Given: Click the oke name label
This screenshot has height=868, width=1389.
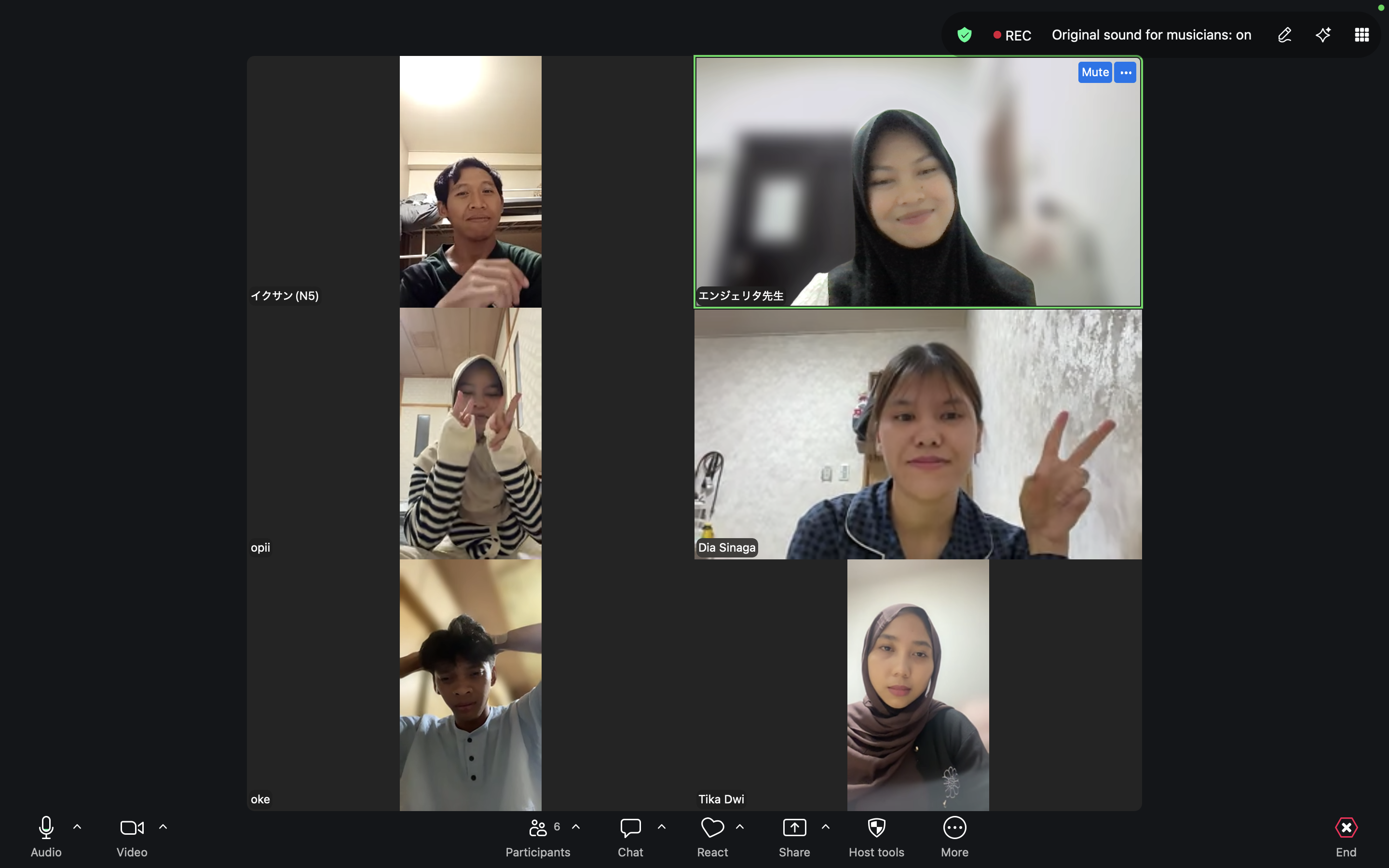Looking at the screenshot, I should click(x=260, y=799).
